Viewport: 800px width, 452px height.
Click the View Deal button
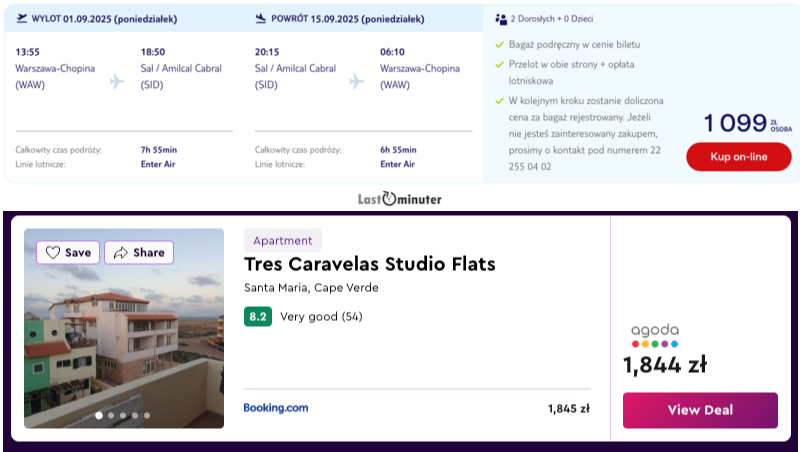click(x=700, y=410)
